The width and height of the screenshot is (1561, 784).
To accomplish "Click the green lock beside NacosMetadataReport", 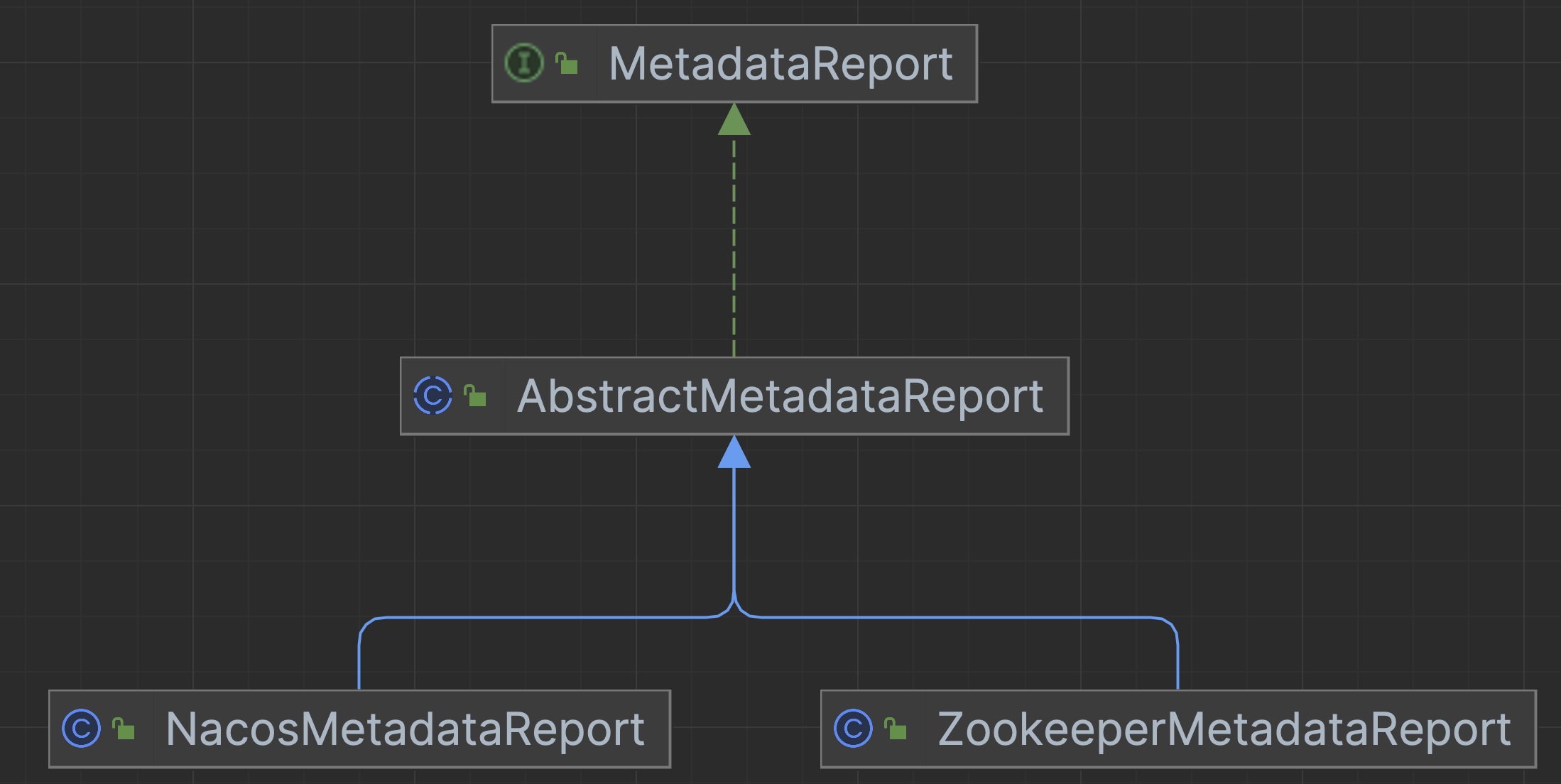I will point(124,729).
